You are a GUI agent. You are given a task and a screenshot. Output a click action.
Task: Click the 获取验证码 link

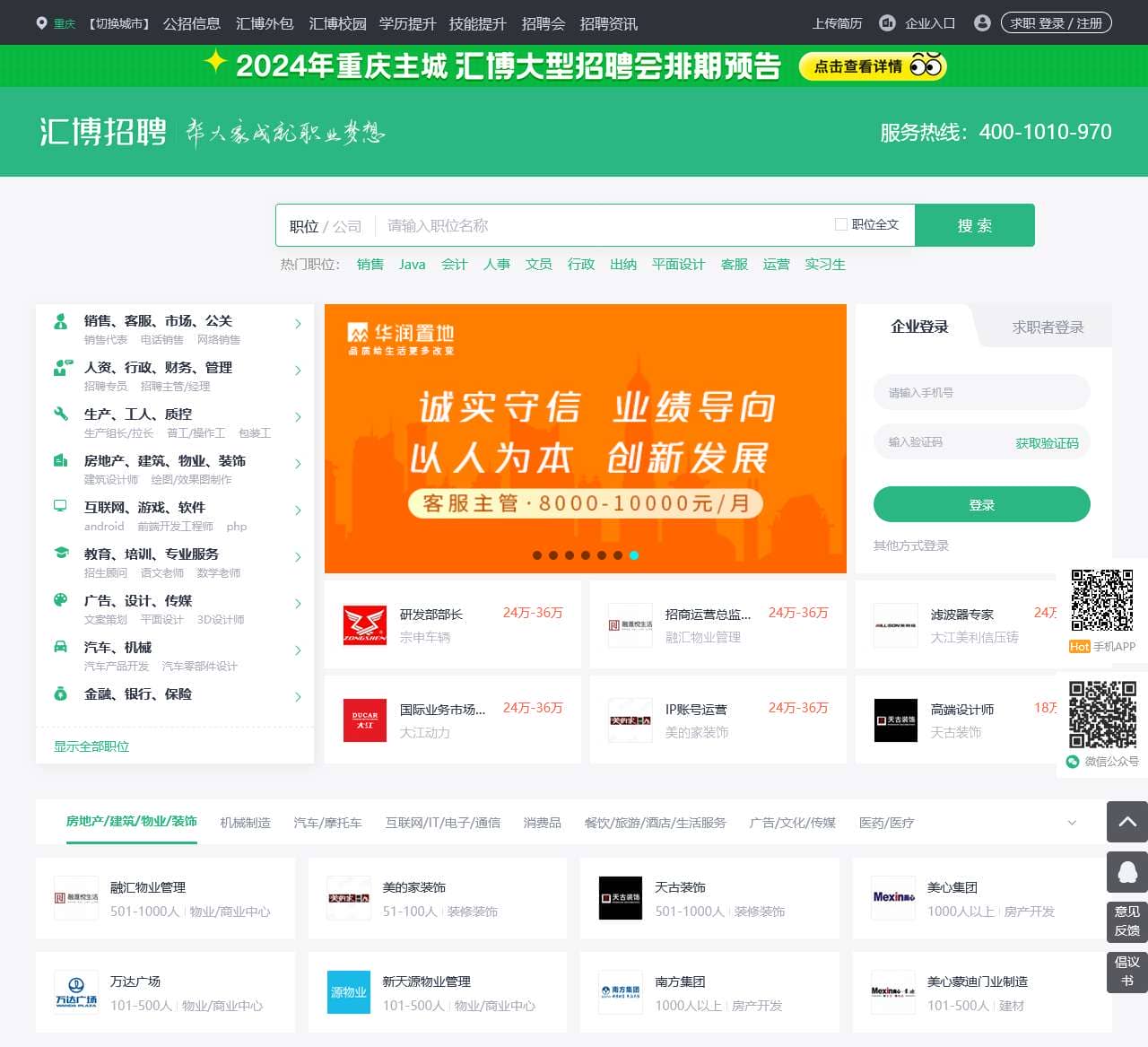coord(1047,443)
